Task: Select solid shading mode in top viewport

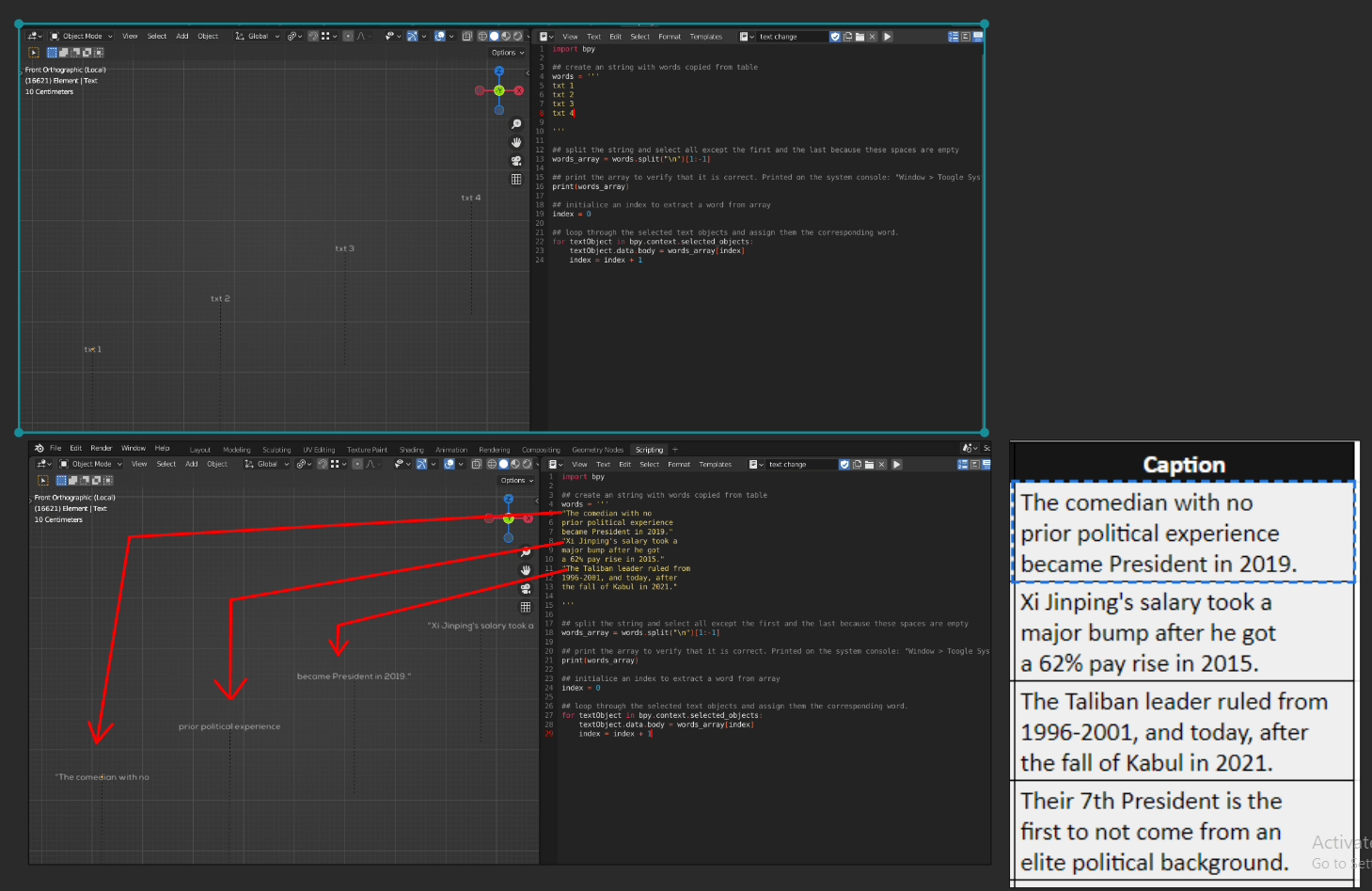Action: coord(495,37)
